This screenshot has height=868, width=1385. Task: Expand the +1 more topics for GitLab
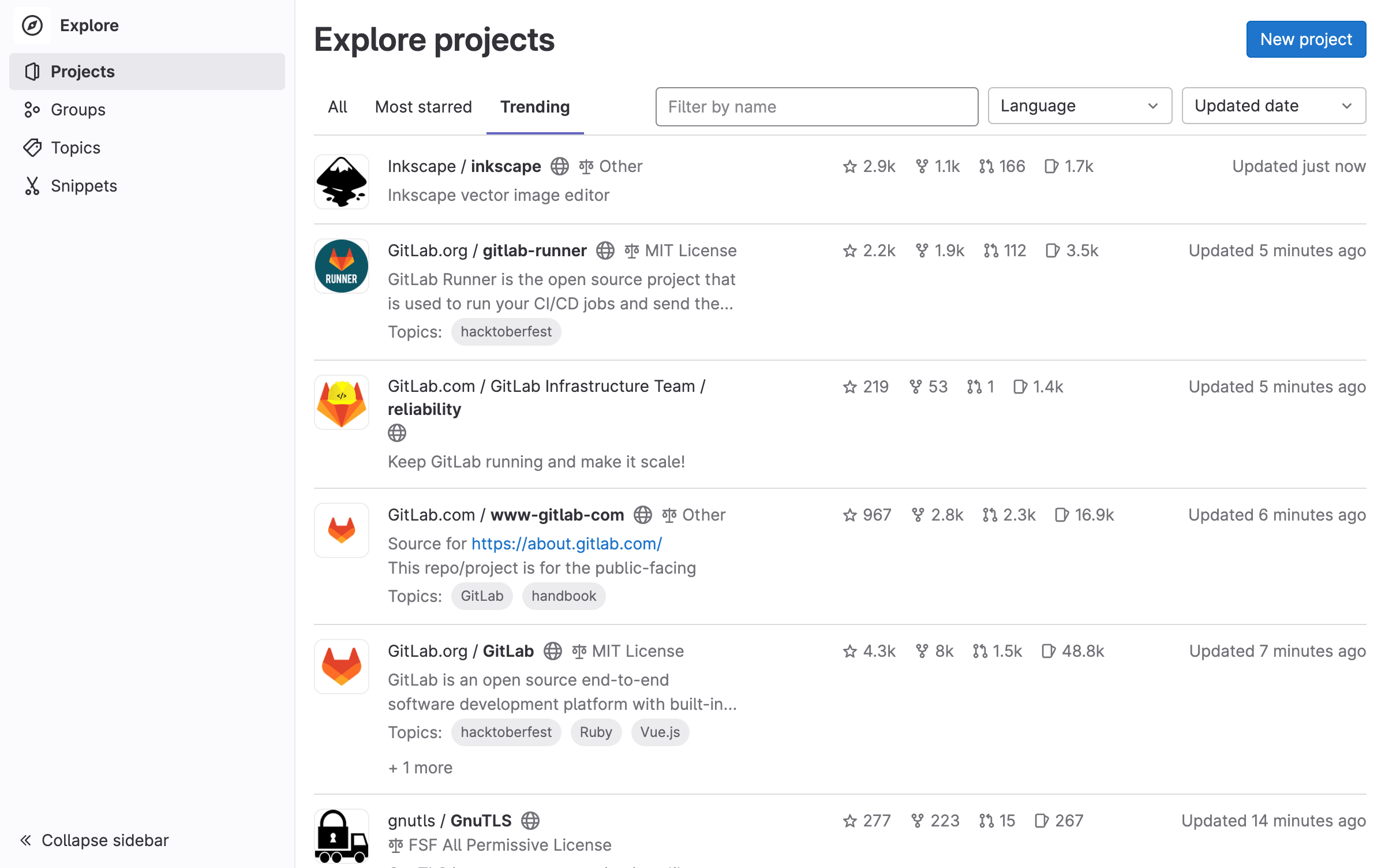pos(420,767)
